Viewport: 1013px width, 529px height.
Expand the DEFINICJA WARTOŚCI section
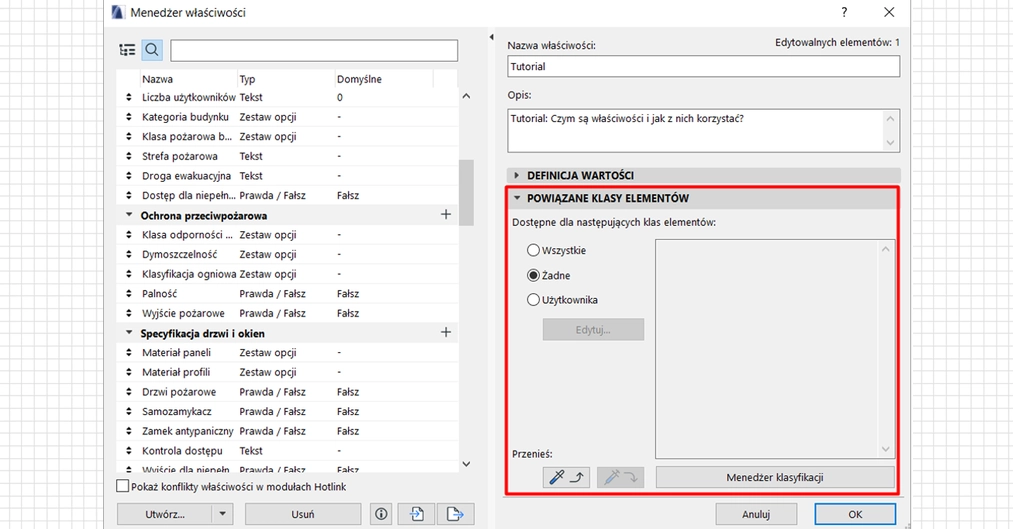516,175
